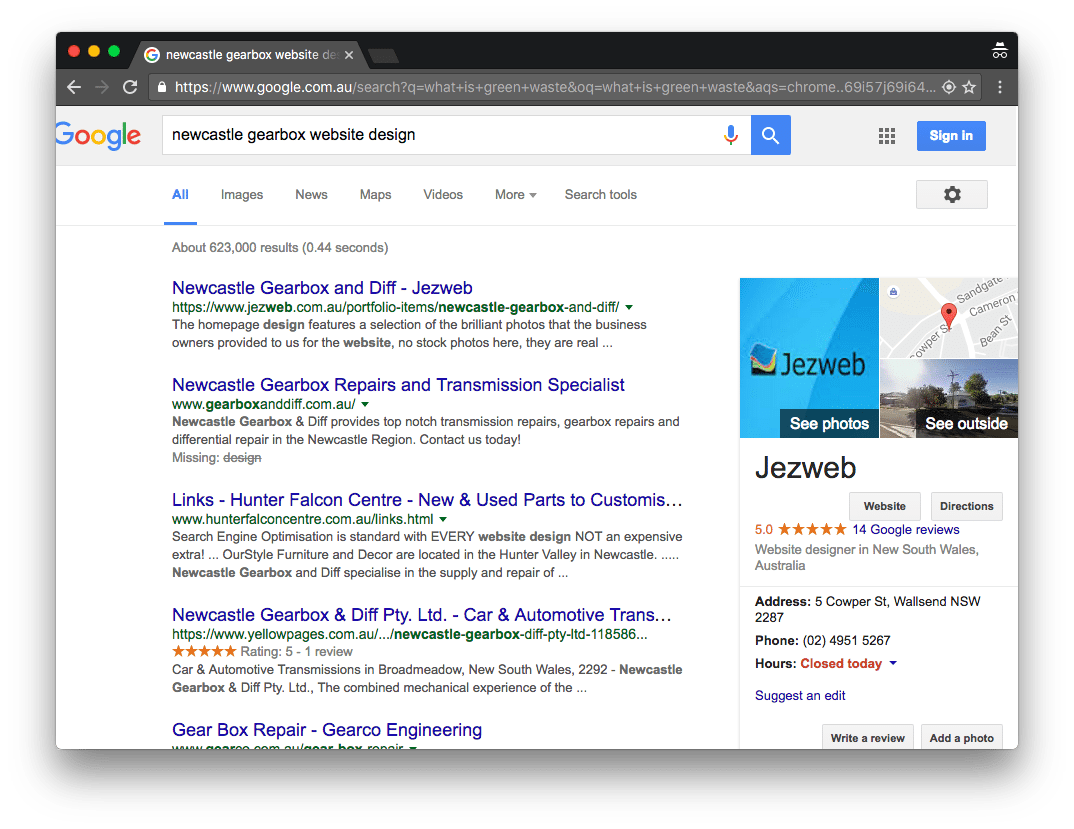Open Links - Hunter Falcon Centre result
Image resolution: width=1074 pixels, height=829 pixels.
pos(427,500)
